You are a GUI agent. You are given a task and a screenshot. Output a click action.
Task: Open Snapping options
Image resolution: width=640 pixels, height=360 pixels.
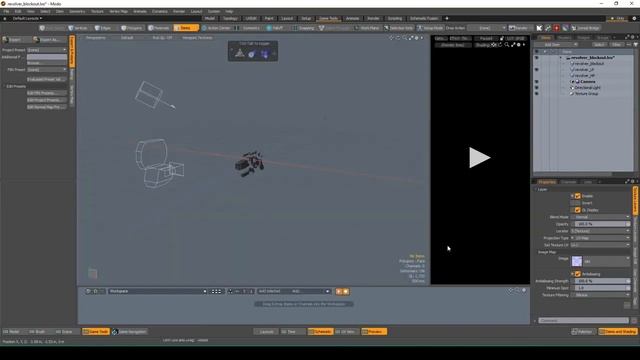click(x=304, y=28)
